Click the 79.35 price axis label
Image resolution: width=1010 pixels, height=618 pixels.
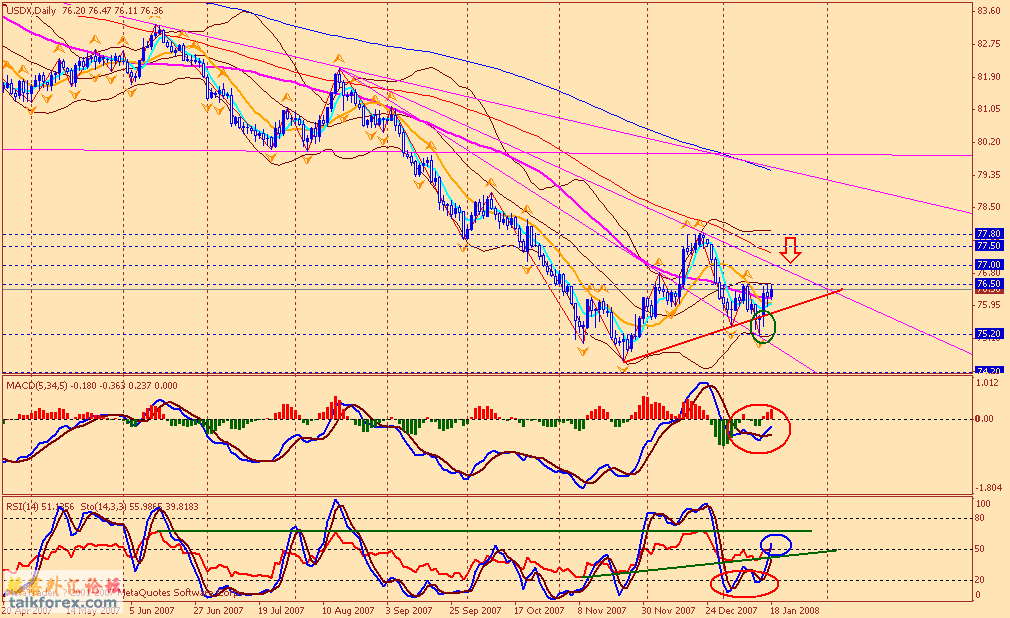(x=989, y=175)
